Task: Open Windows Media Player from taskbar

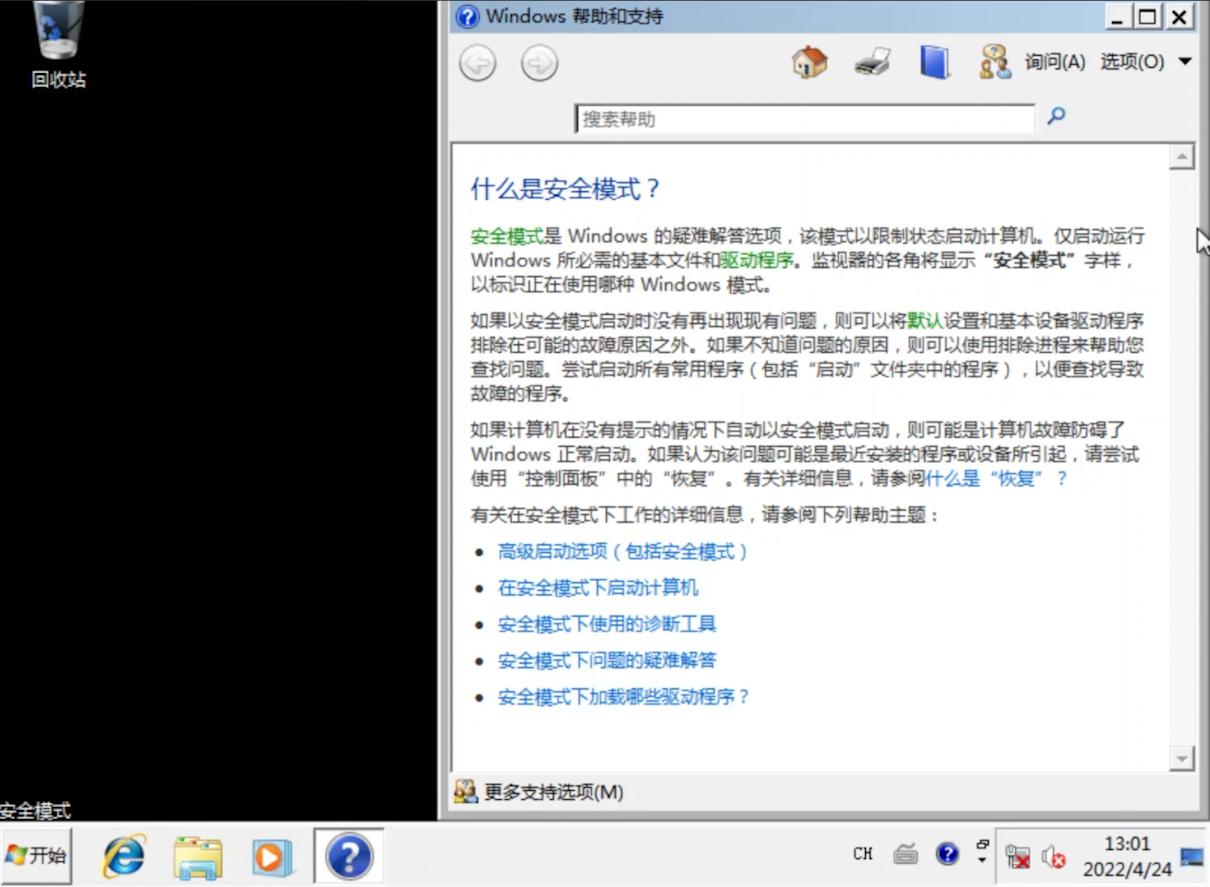Action: 273,856
